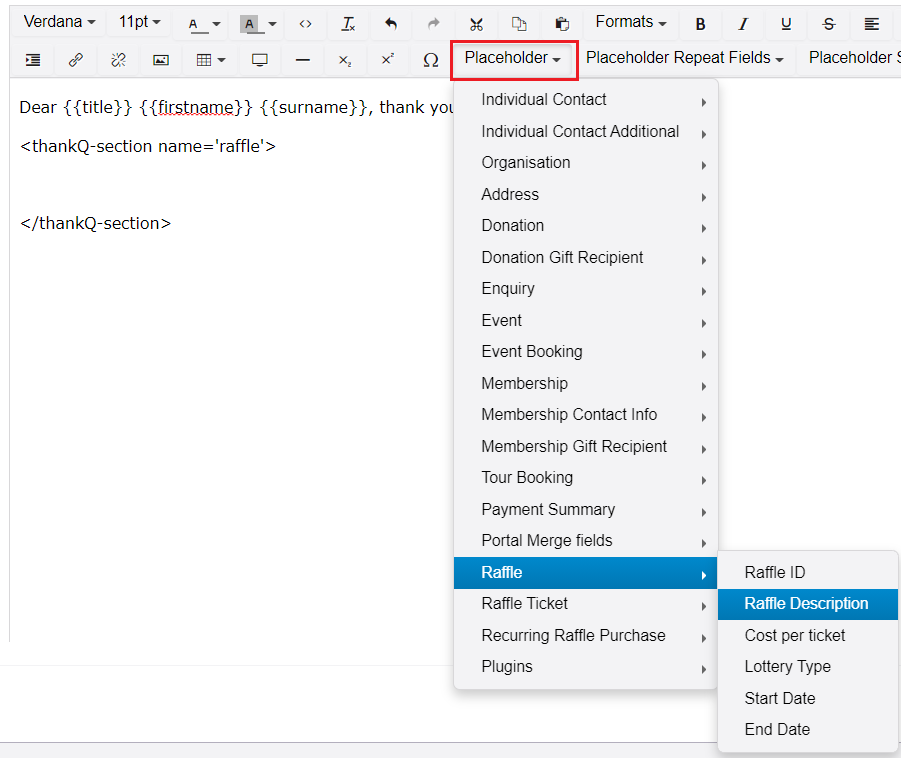Open the Organisation submenu

point(586,163)
